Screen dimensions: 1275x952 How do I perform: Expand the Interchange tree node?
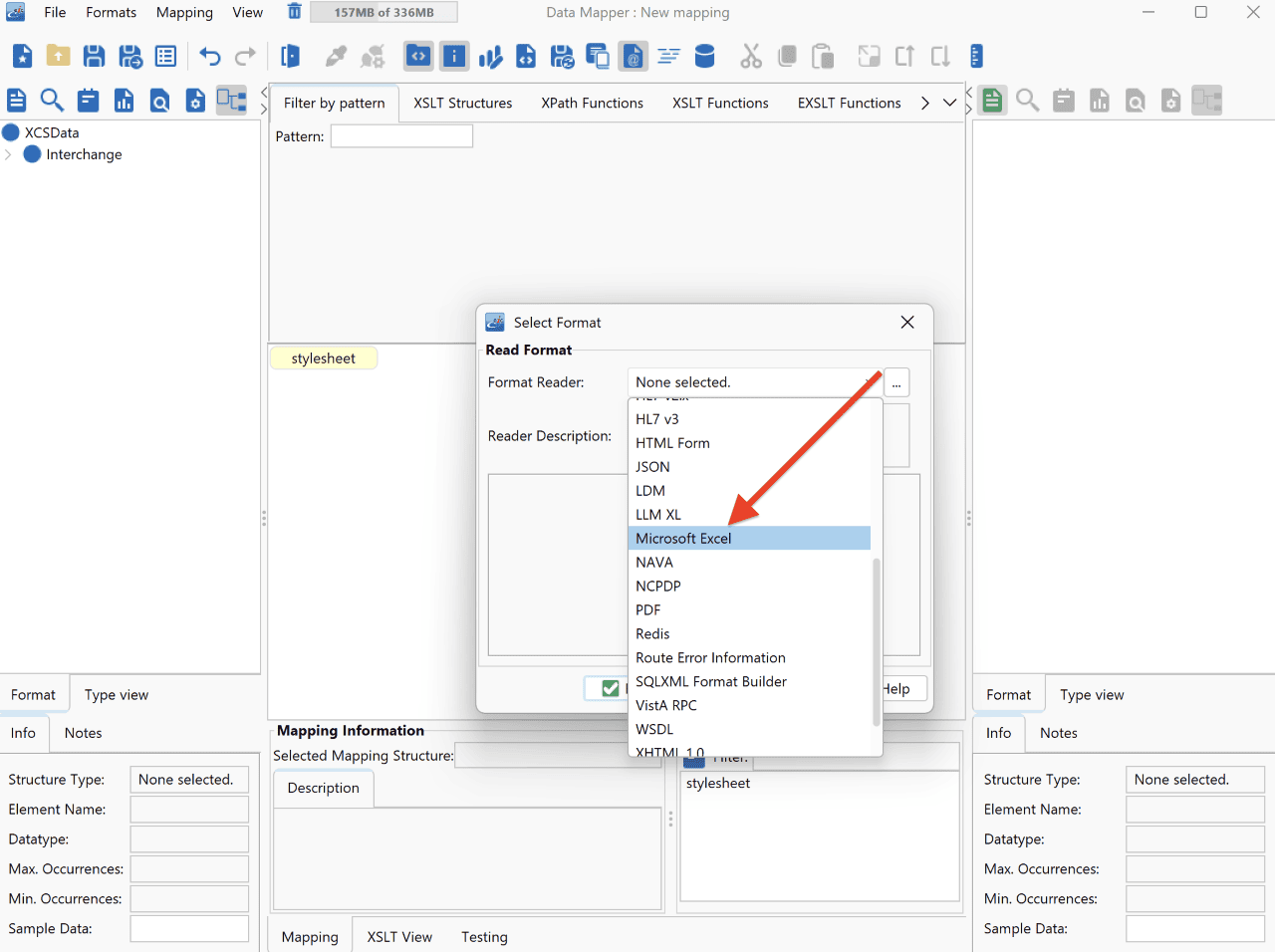pos(9,154)
